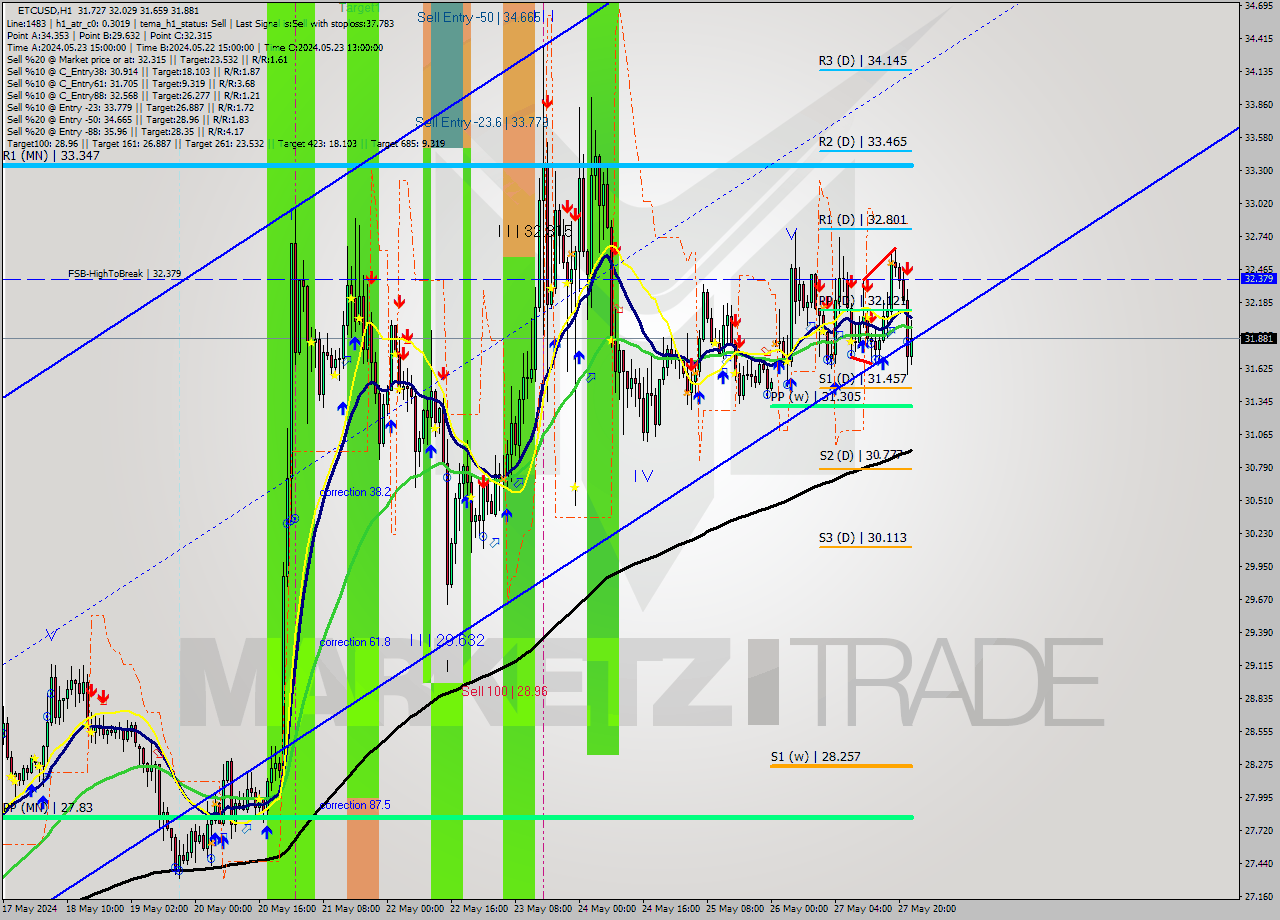Select the 'R3 (D) | 34.145' pivot label
Viewport: 1280px width, 920px height.
coord(863,61)
